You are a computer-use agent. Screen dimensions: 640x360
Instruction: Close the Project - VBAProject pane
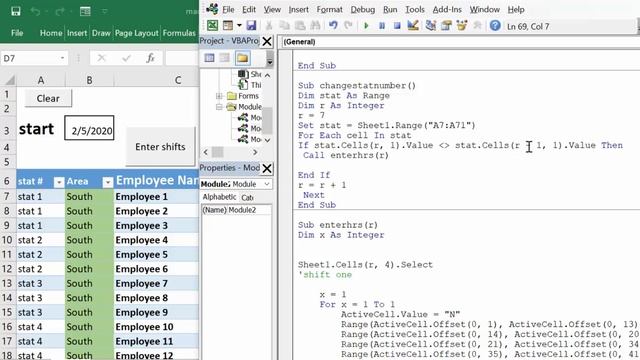(x=267, y=41)
